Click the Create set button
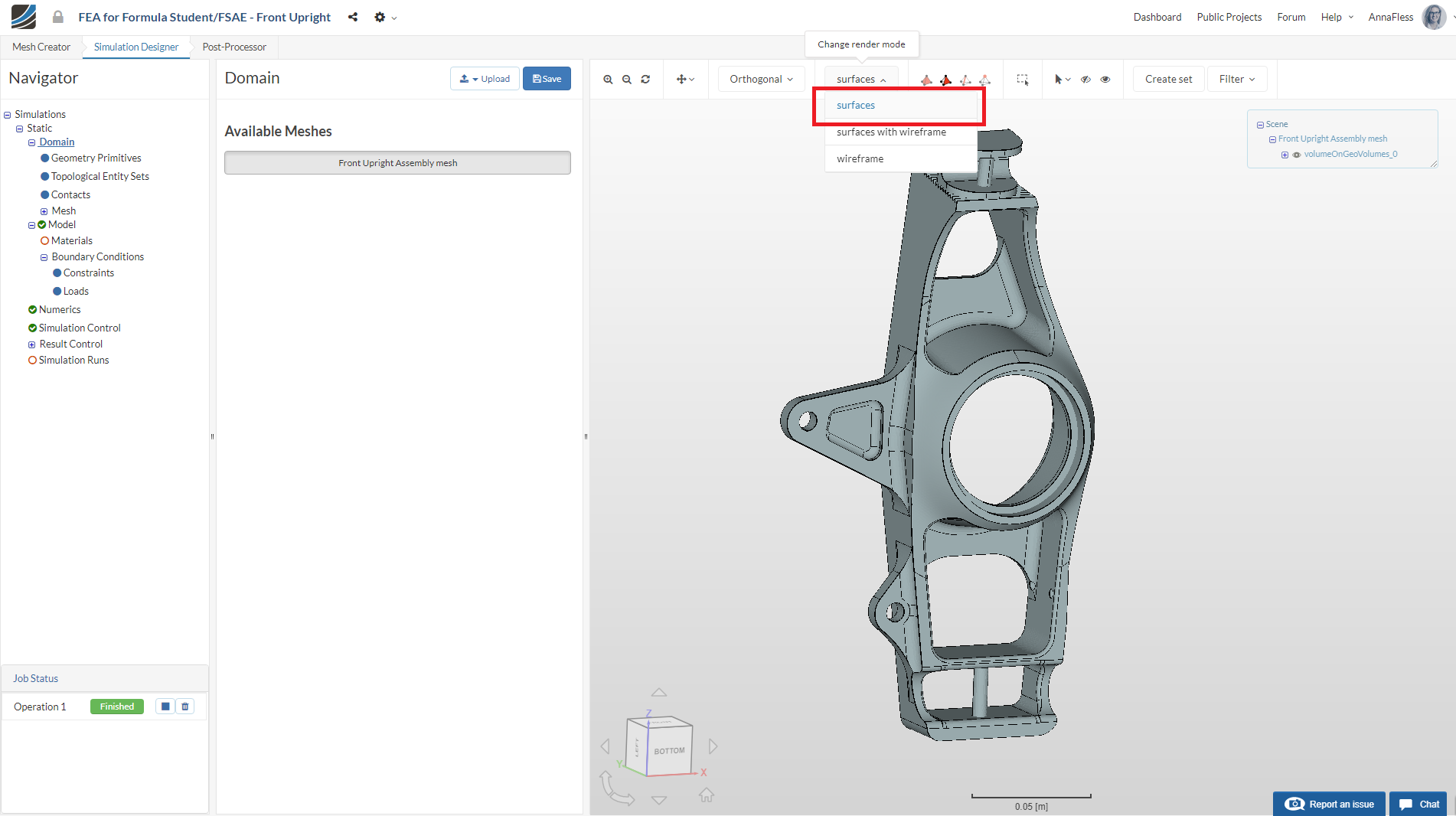 (1168, 79)
